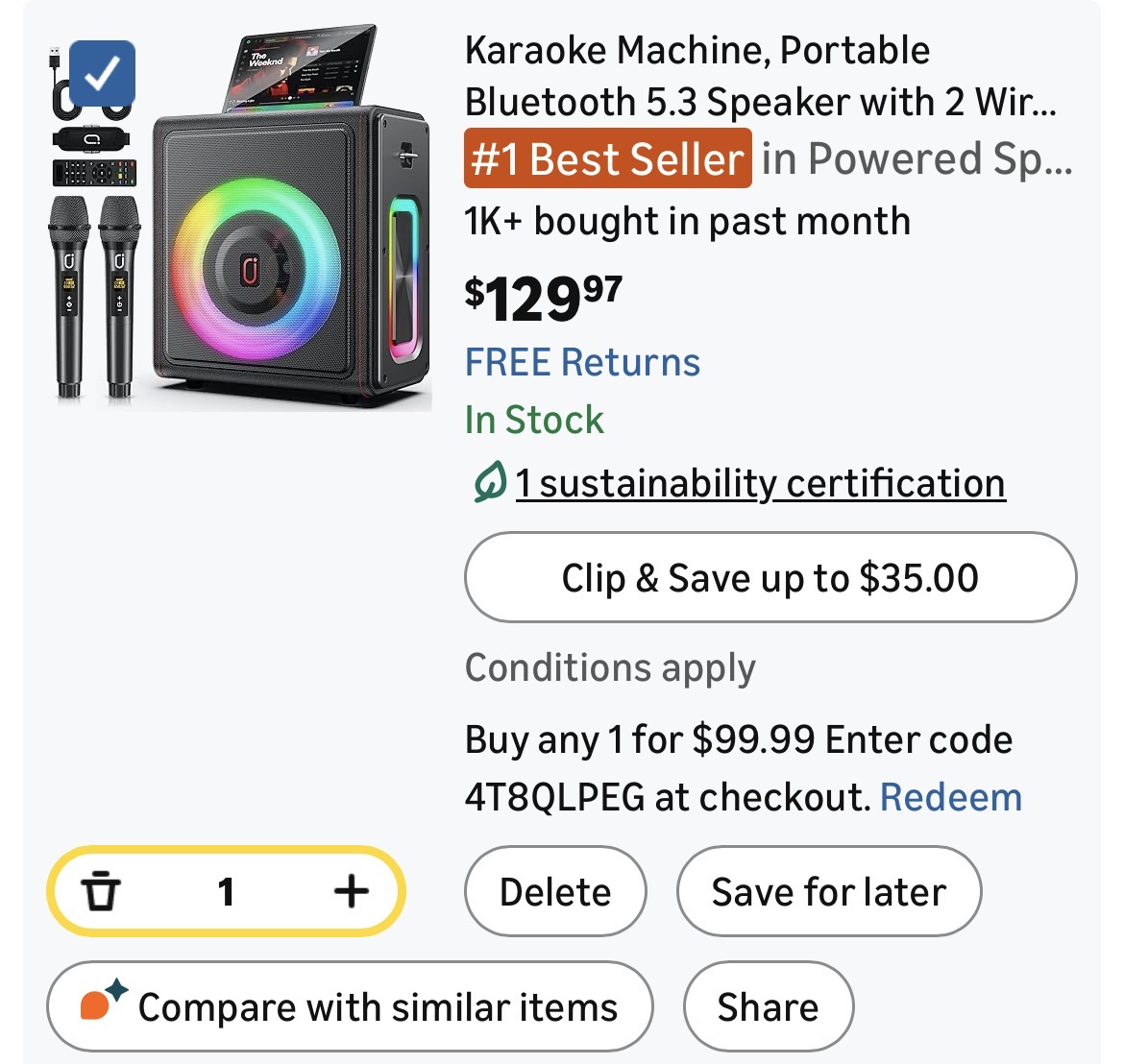The width and height of the screenshot is (1124, 1064).
Task: Click the quantity value 1
Action: pos(226,891)
